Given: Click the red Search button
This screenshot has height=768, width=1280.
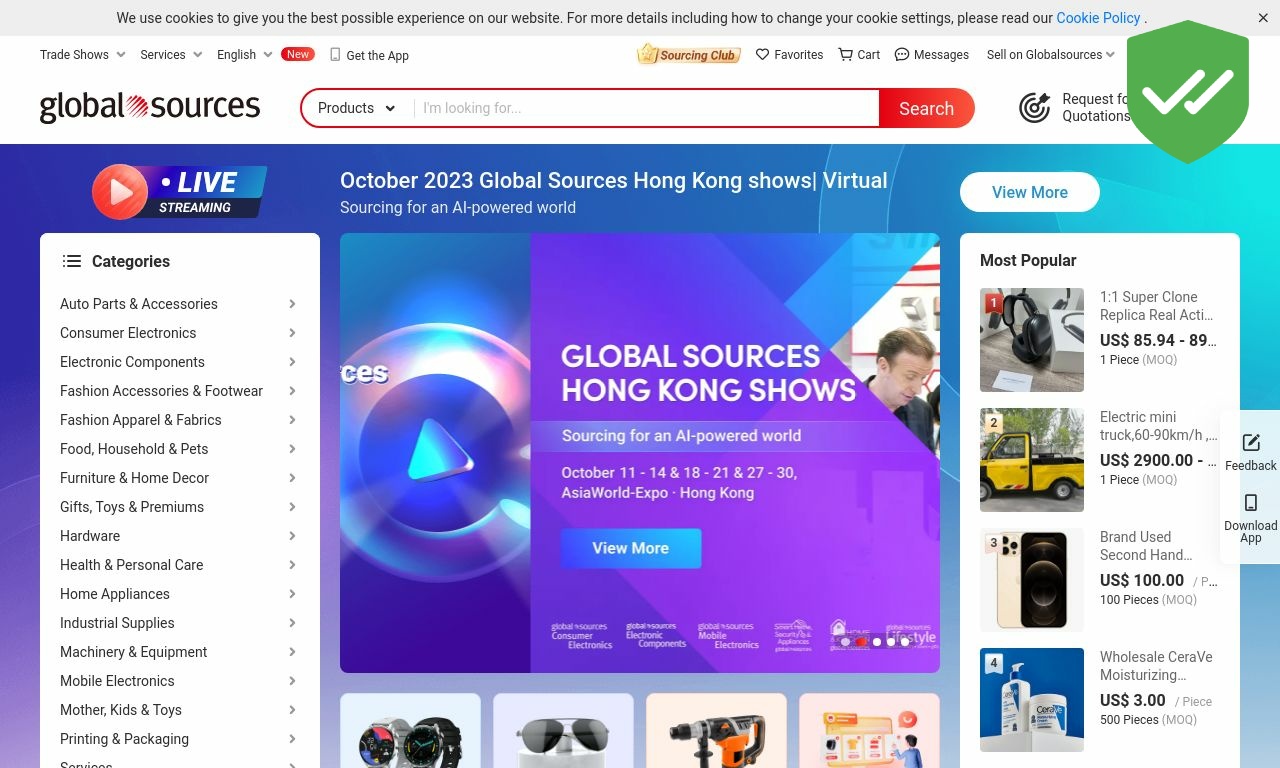Looking at the screenshot, I should click(x=926, y=108).
